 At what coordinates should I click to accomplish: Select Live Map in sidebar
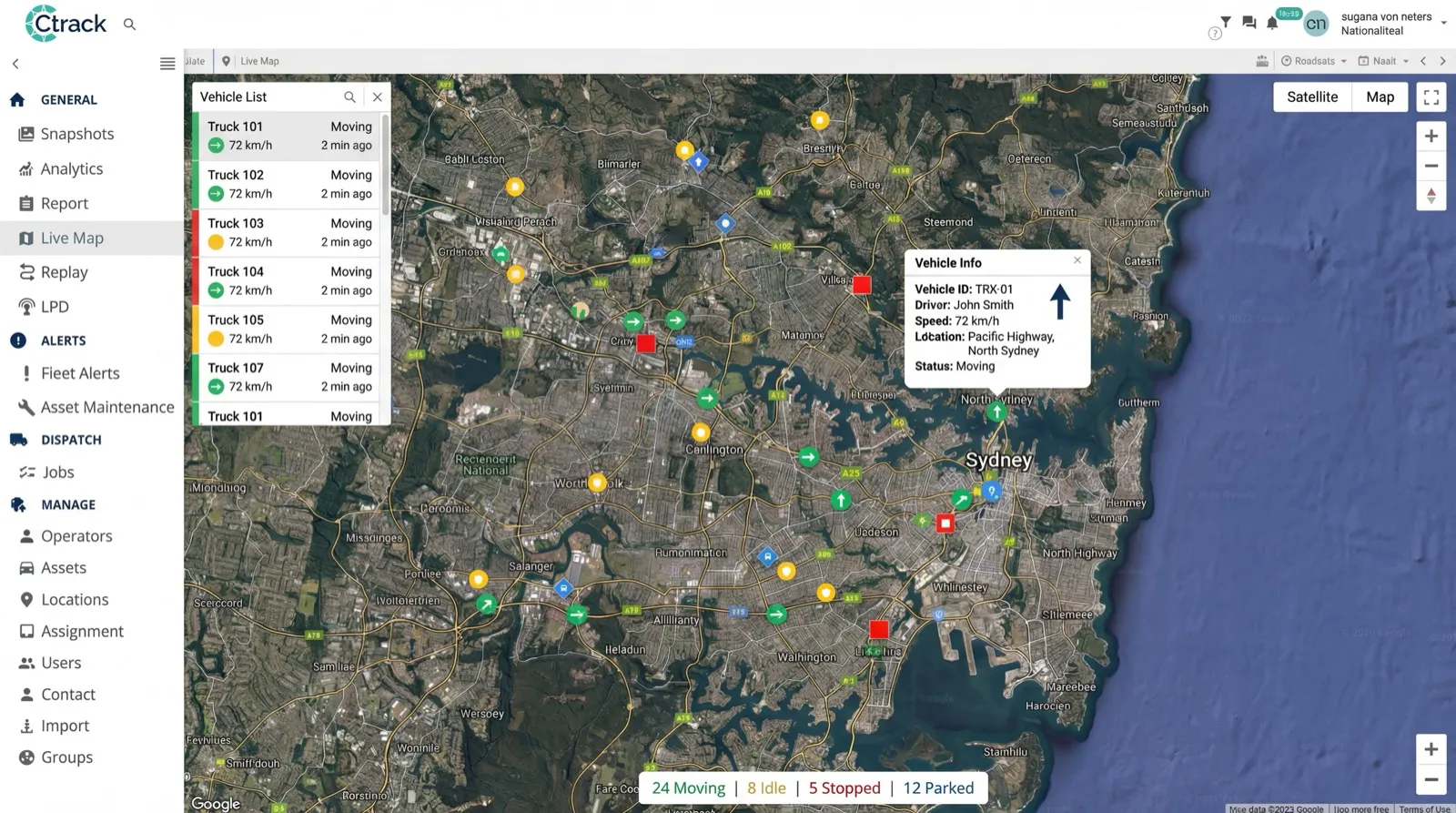coord(91,238)
